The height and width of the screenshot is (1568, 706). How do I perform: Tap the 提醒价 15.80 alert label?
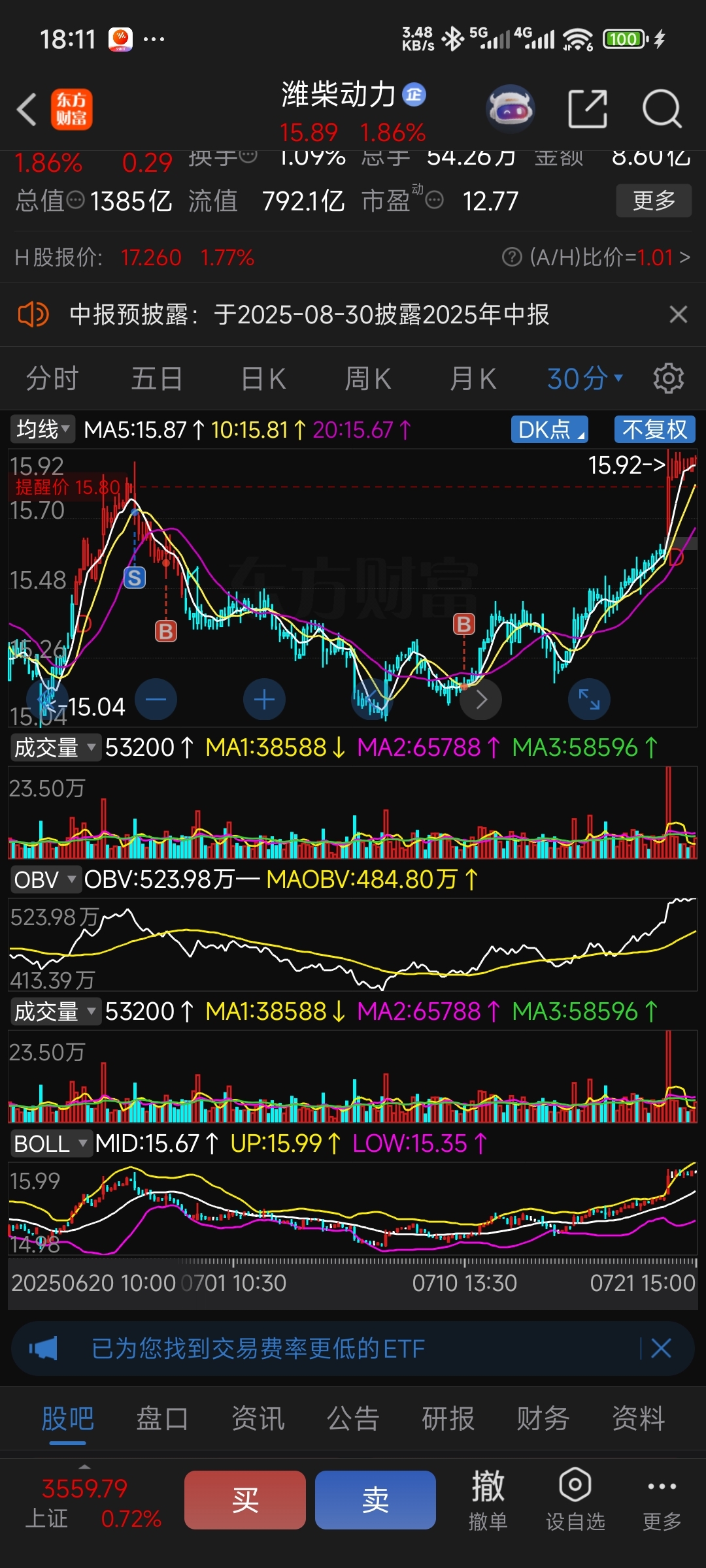[68, 487]
